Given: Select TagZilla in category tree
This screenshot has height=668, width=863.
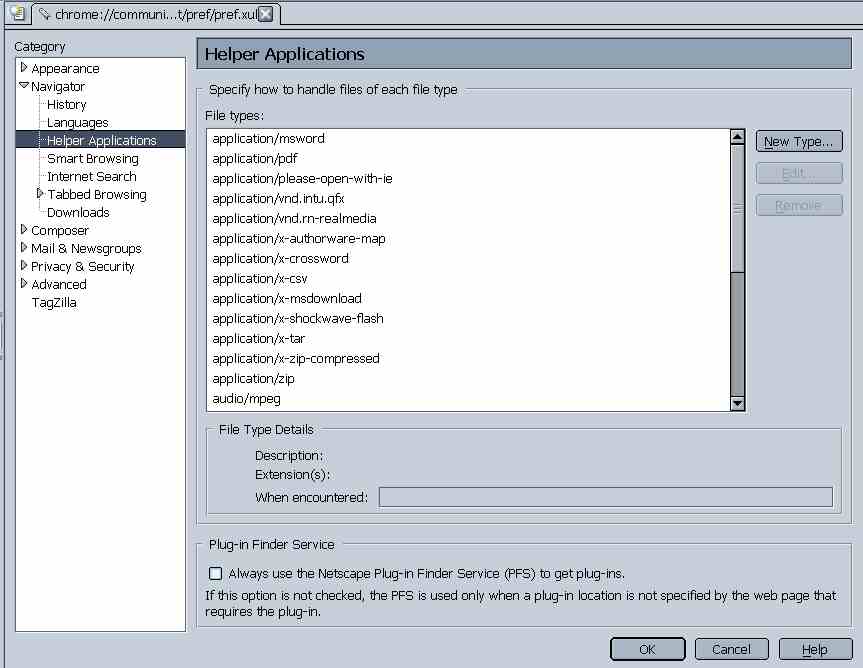Looking at the screenshot, I should coord(54,303).
